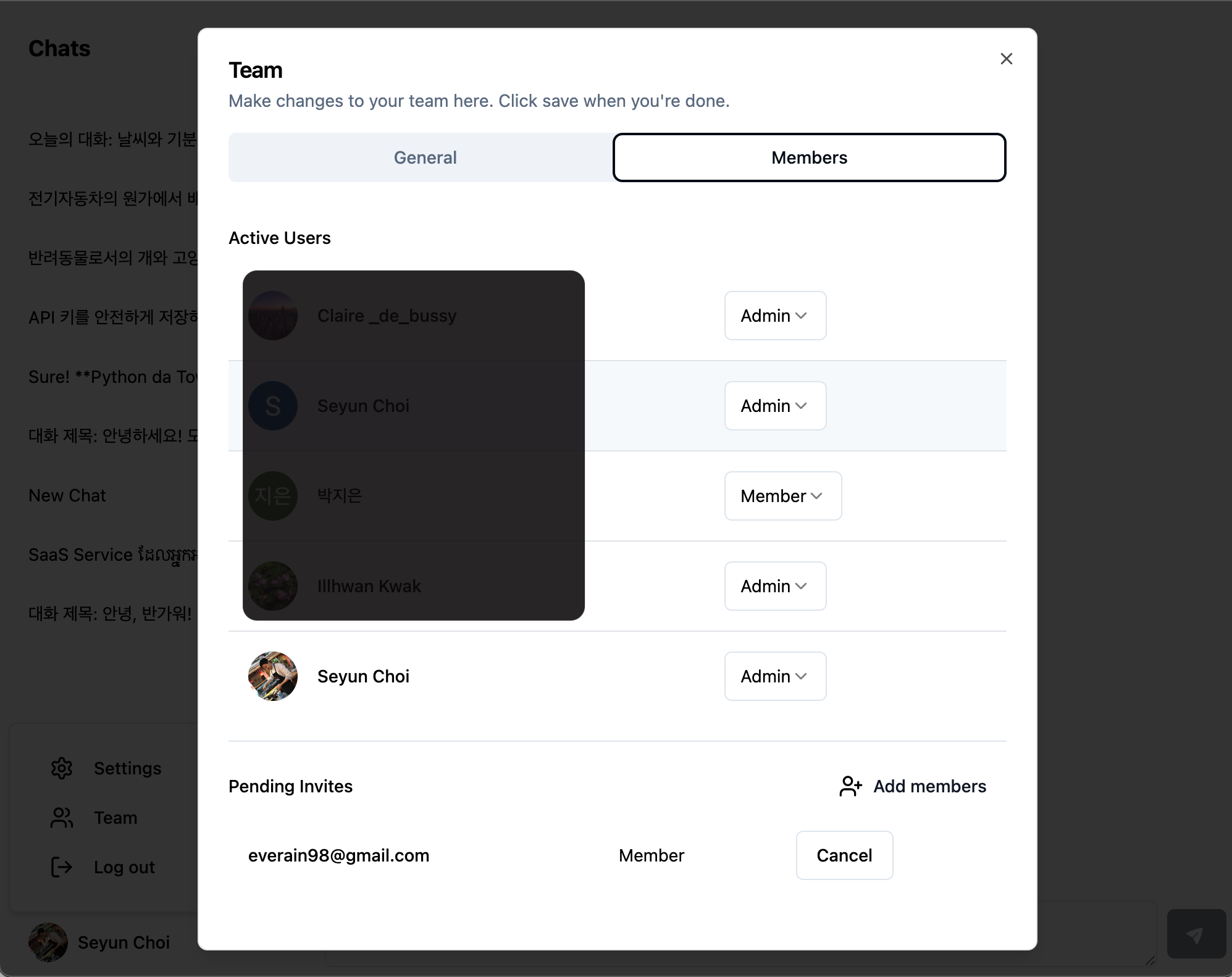Open the role dropdown for Claire _de_bussy
Screen dimensions: 1232x977
tap(775, 316)
